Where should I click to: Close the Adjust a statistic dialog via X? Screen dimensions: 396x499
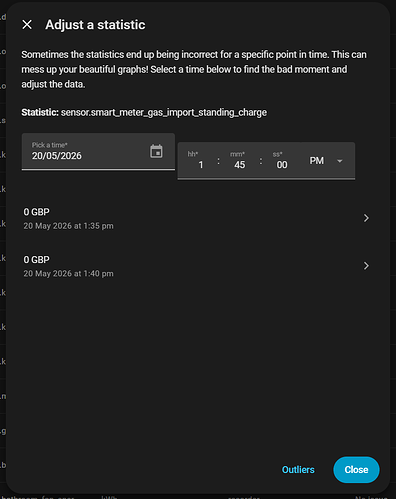(27, 25)
